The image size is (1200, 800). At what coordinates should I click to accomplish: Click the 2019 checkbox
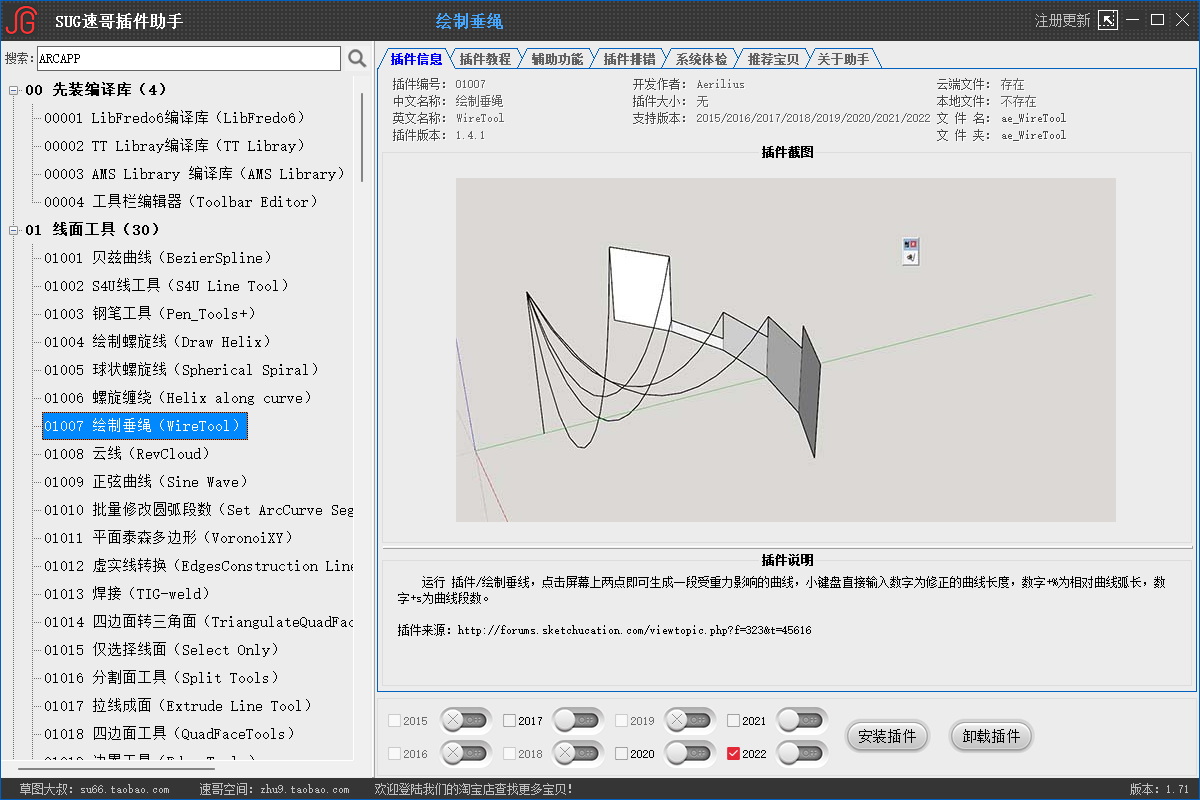tap(622, 721)
